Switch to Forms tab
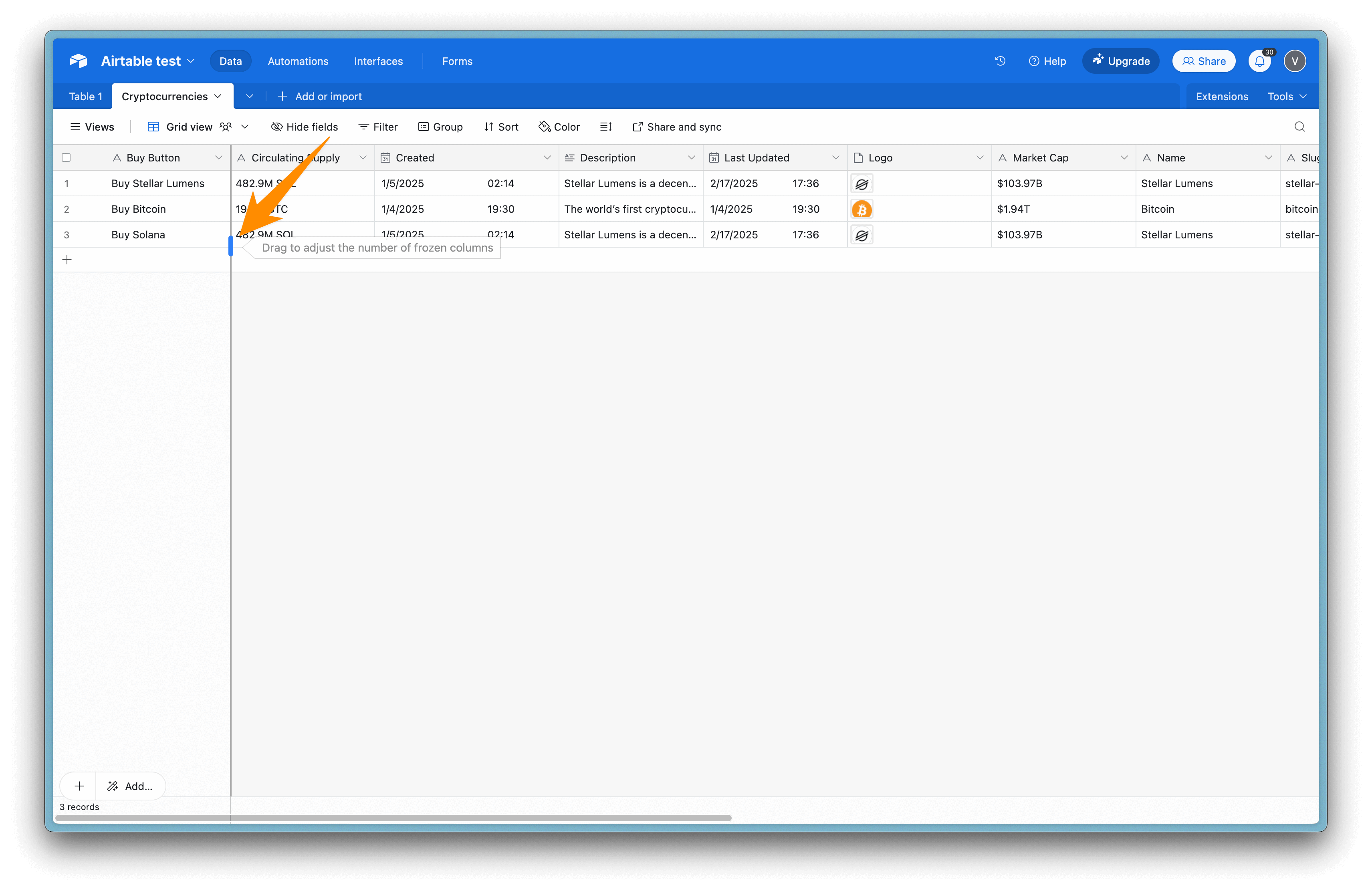The image size is (1372, 891). coord(457,61)
